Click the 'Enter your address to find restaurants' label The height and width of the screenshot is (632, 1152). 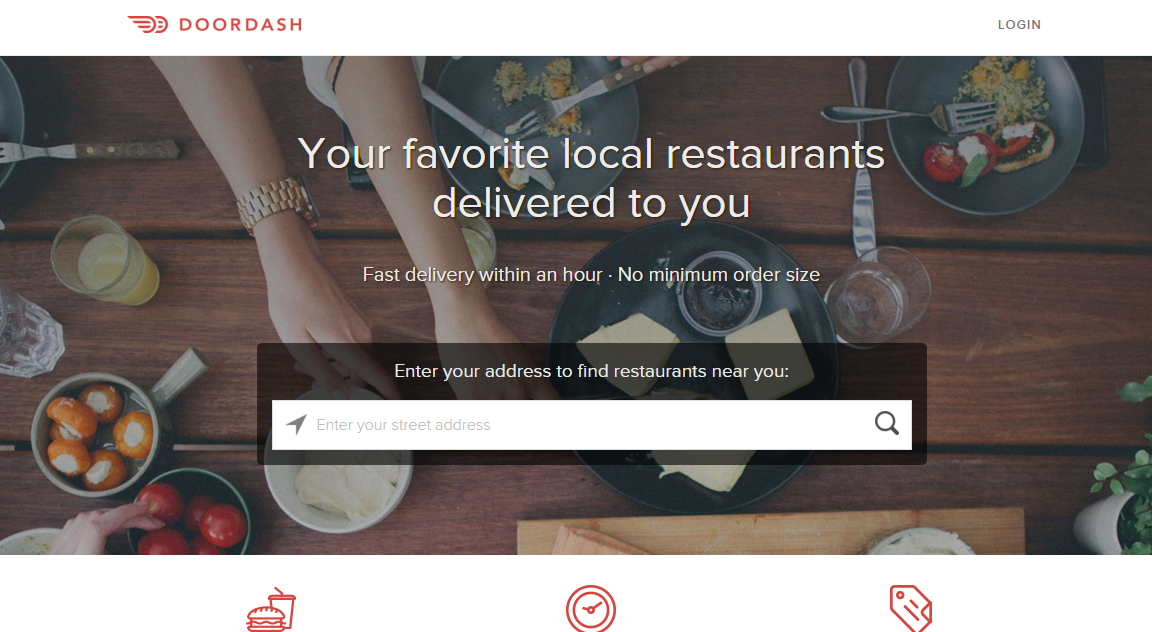[591, 371]
